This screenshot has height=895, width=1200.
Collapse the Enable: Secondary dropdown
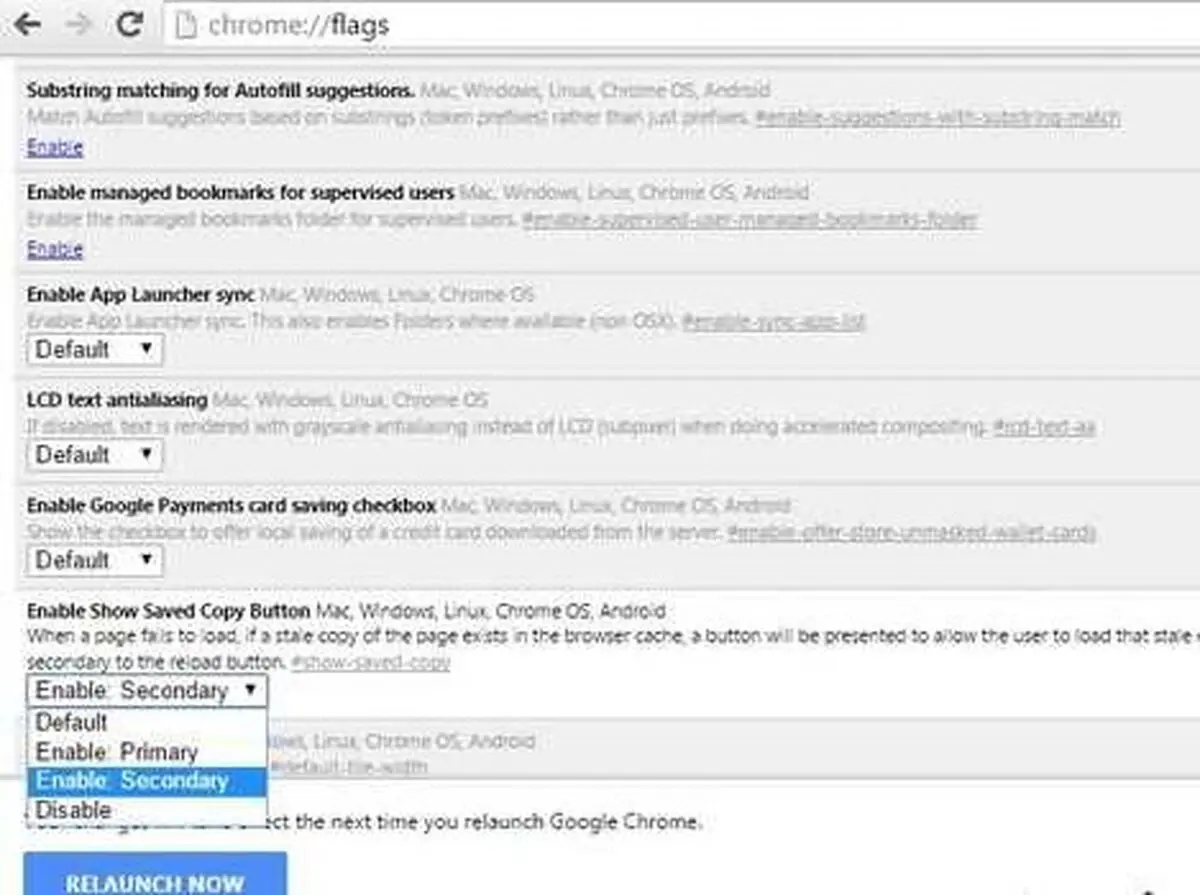click(x=147, y=690)
